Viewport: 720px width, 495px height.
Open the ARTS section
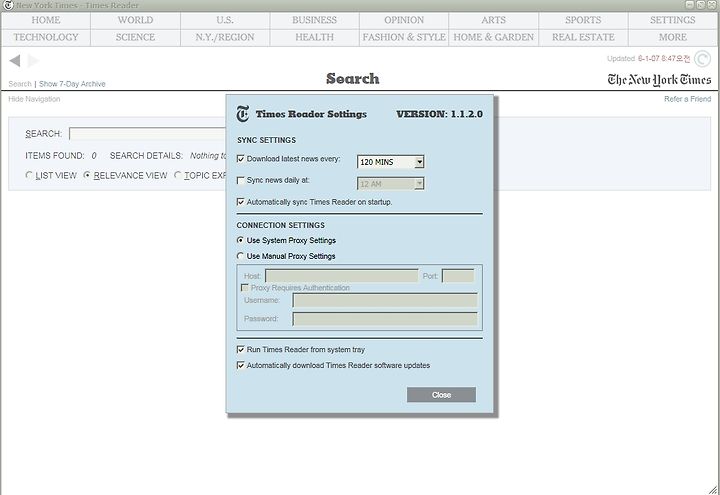tap(494, 20)
